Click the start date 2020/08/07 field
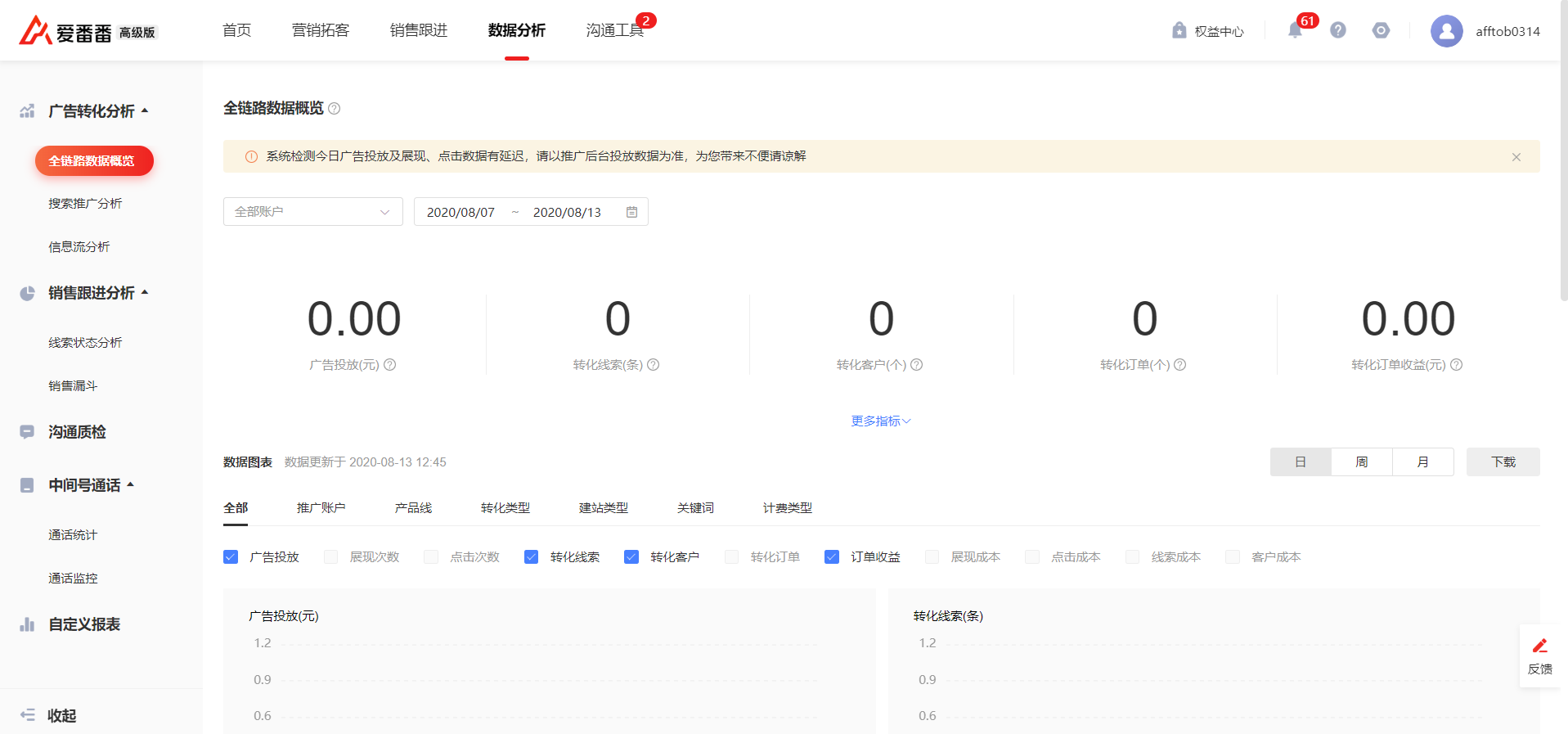The image size is (1568, 734). click(x=461, y=213)
